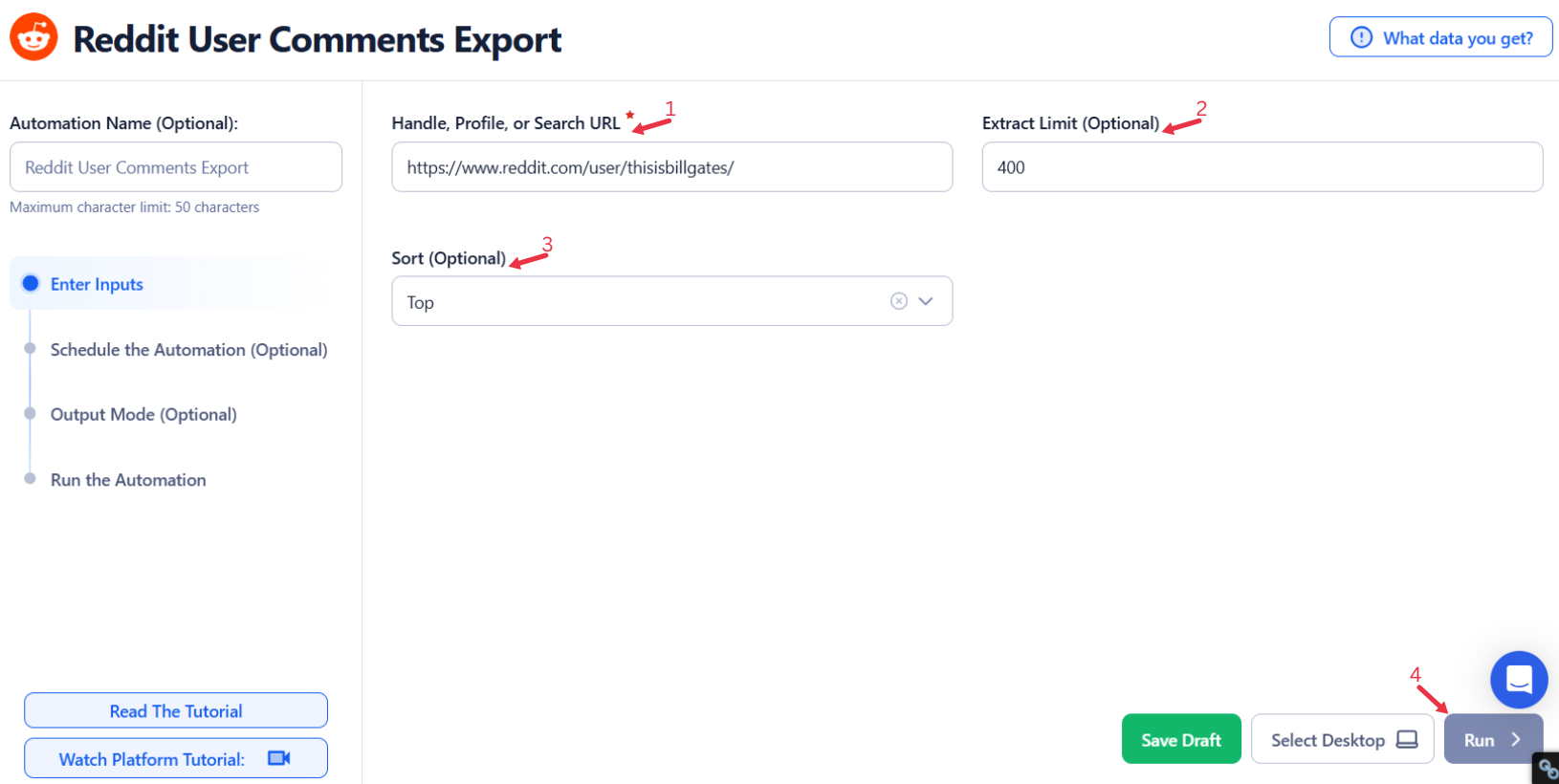Jump to Run the Automation step
The width and height of the screenshot is (1559, 784).
pos(128,480)
